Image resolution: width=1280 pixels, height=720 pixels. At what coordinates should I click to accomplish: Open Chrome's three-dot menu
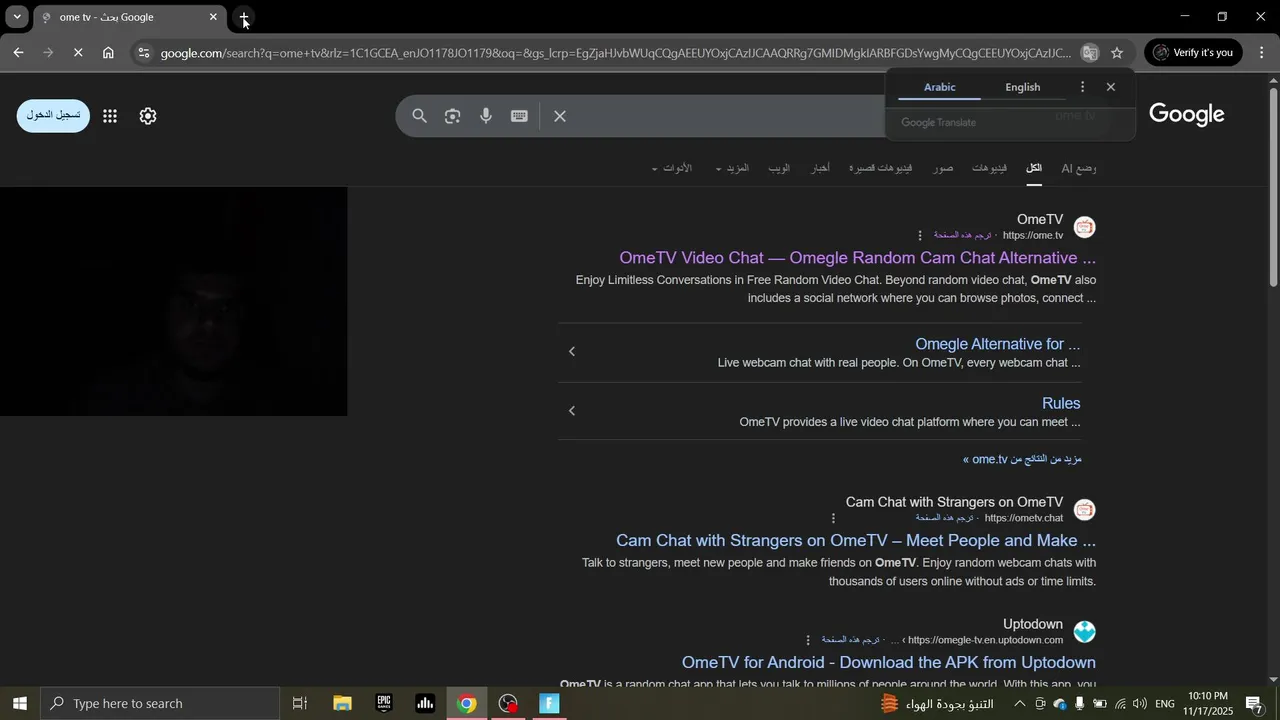point(1261,53)
